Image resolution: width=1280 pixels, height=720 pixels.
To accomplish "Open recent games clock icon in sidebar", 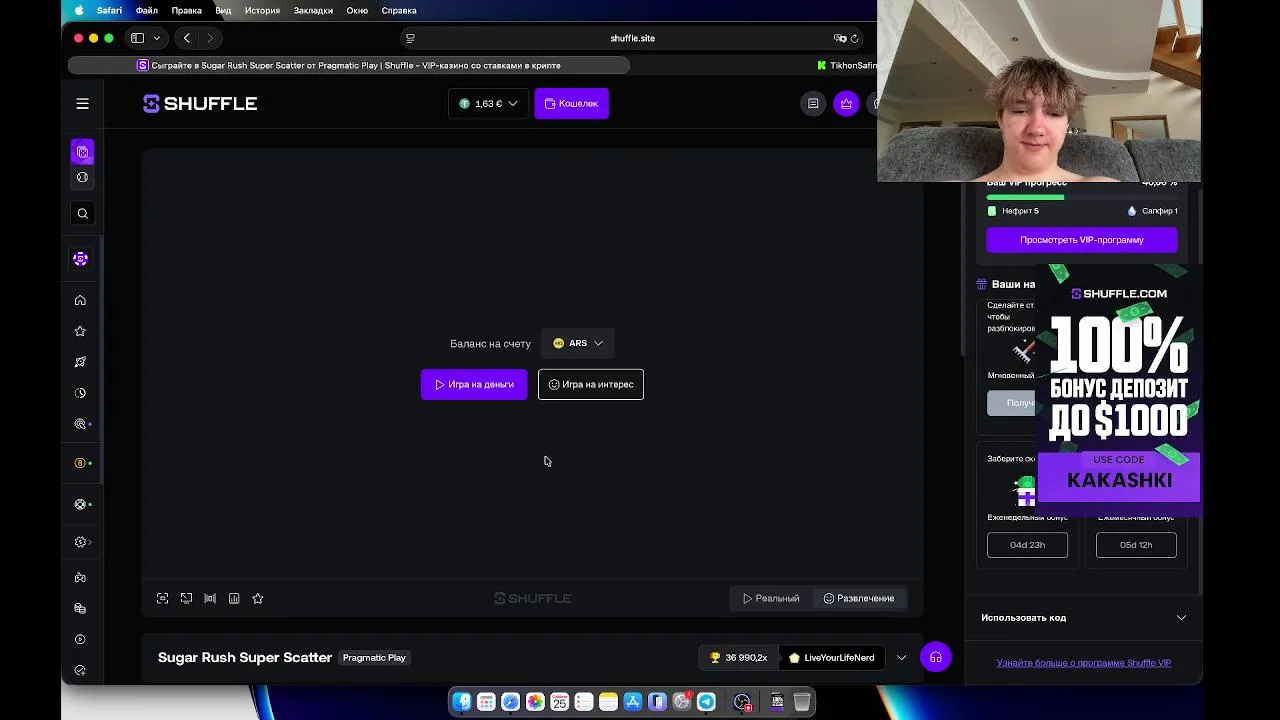I will (81, 393).
